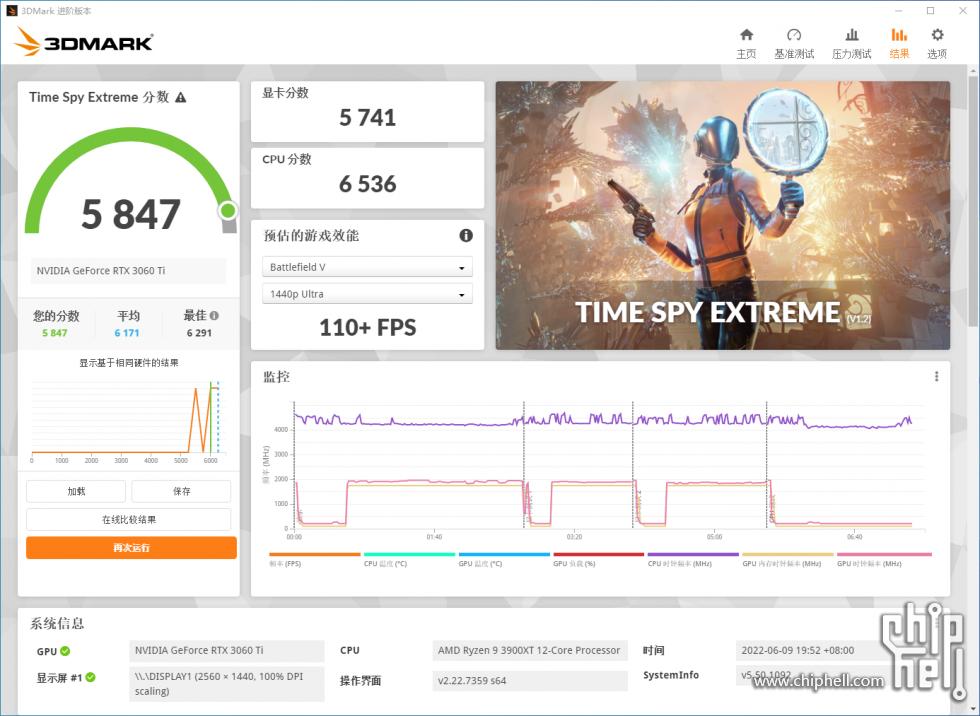Toggle the GPU 温度 blue legend series

tap(504, 559)
